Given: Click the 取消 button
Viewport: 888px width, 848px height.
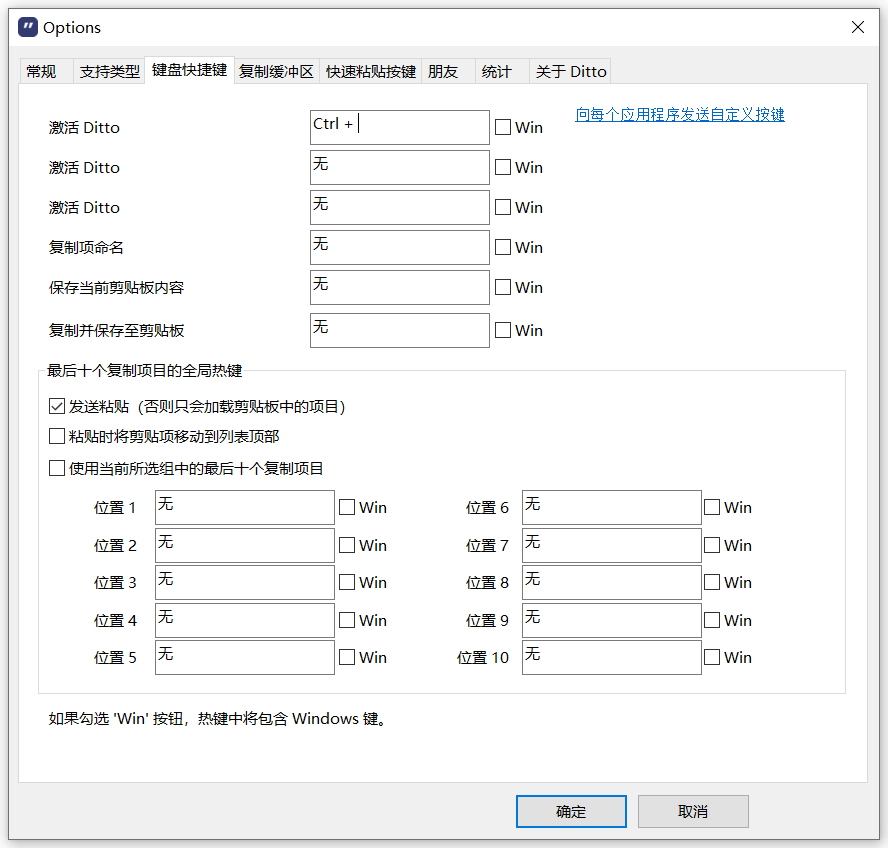Looking at the screenshot, I should (x=693, y=811).
